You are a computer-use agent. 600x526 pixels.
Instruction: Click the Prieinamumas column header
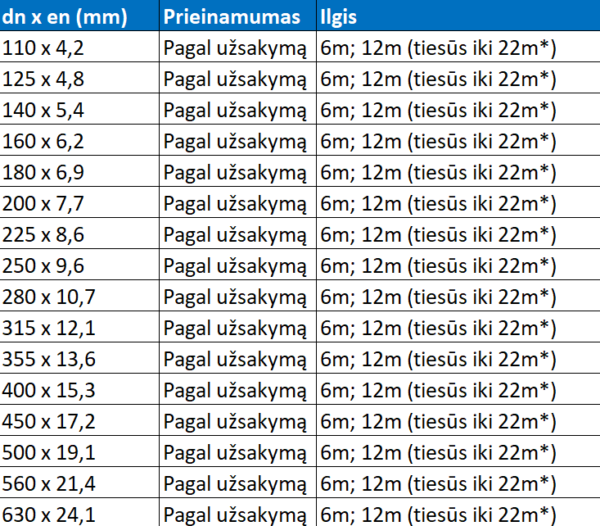[238, 15]
